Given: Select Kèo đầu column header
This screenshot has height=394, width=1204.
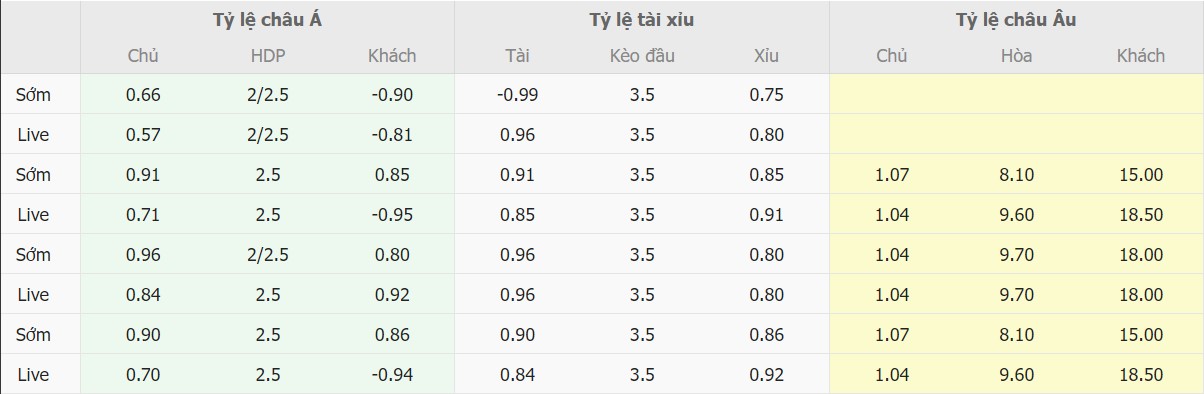Looking at the screenshot, I should [x=642, y=56].
